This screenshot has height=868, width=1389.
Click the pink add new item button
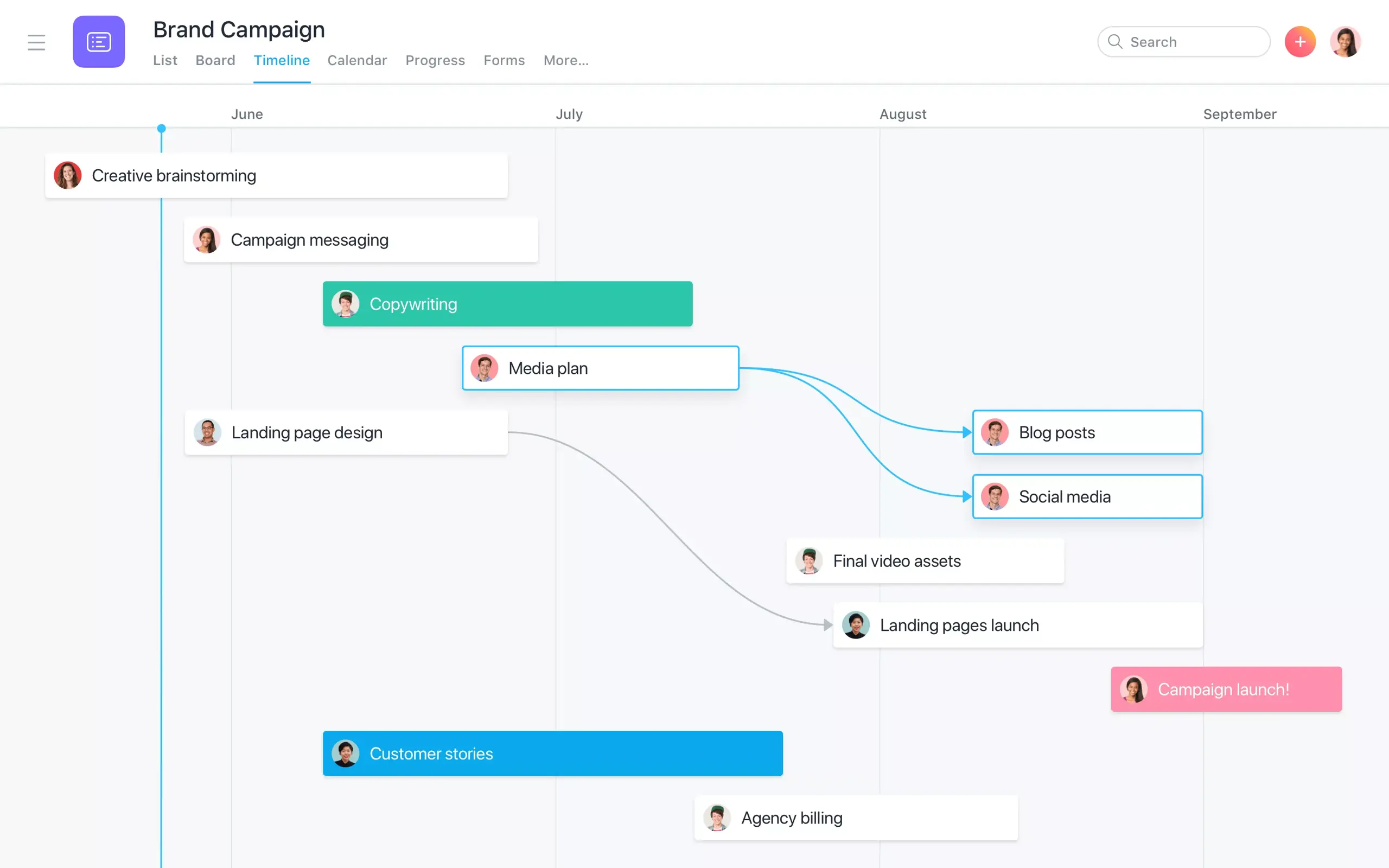1300,42
